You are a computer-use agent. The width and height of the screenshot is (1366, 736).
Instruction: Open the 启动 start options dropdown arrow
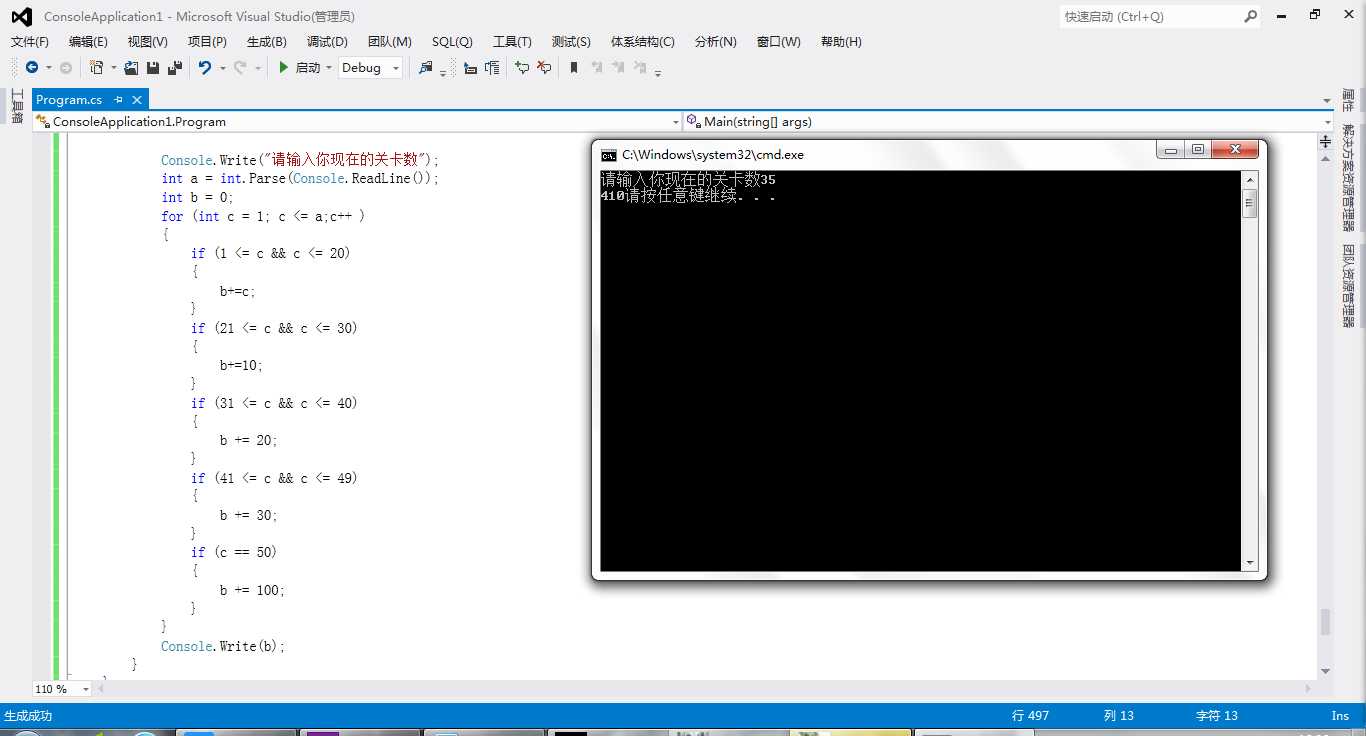(329, 68)
